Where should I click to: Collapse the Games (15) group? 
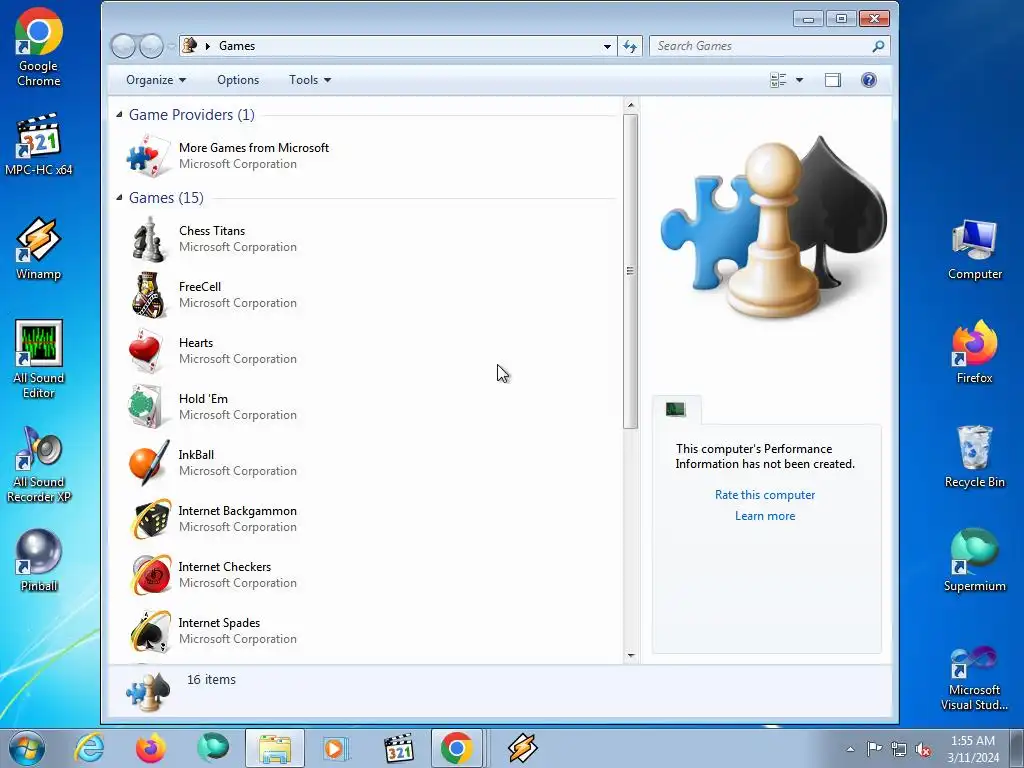point(119,197)
